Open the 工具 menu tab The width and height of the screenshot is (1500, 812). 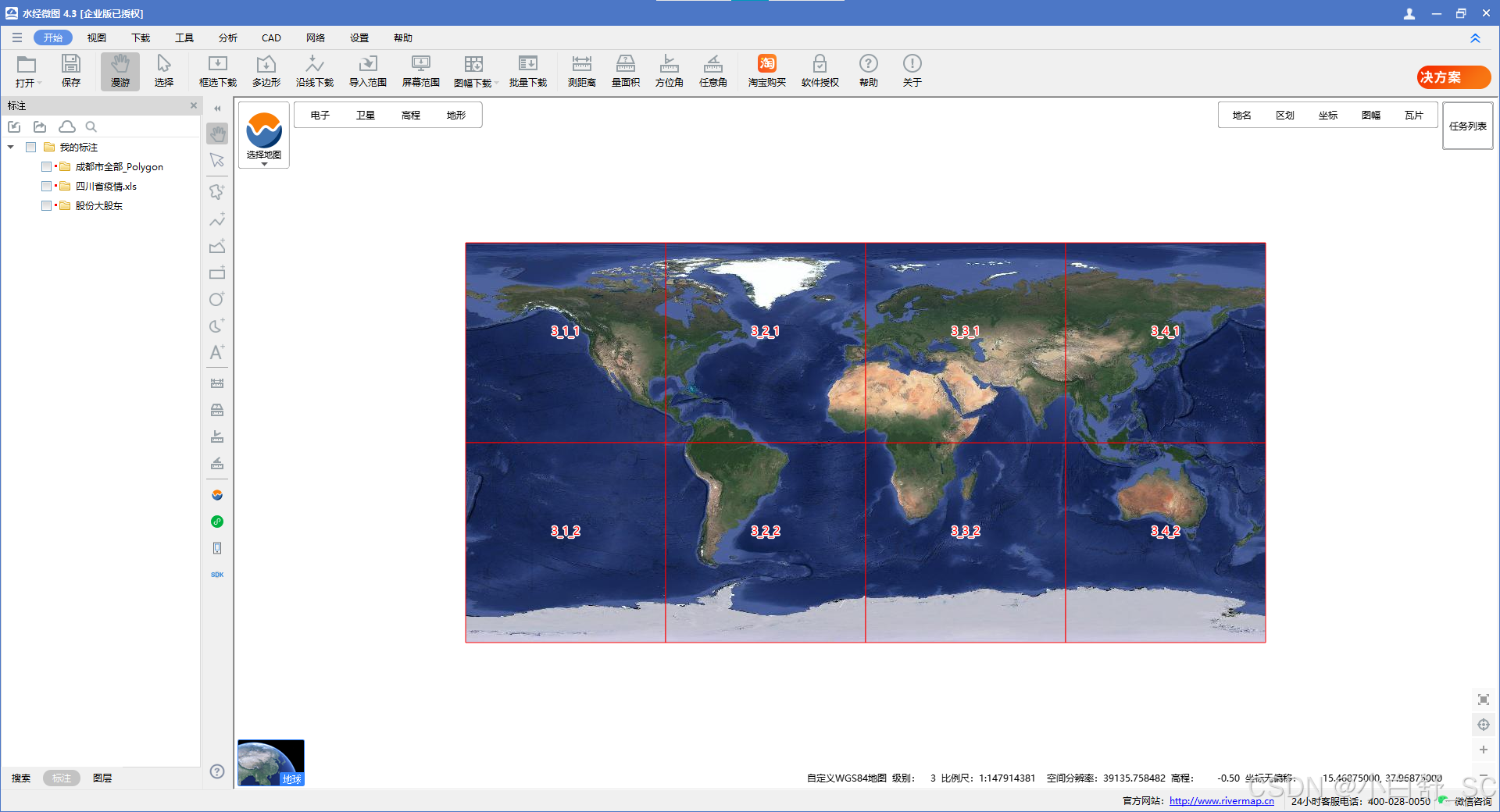[184, 37]
